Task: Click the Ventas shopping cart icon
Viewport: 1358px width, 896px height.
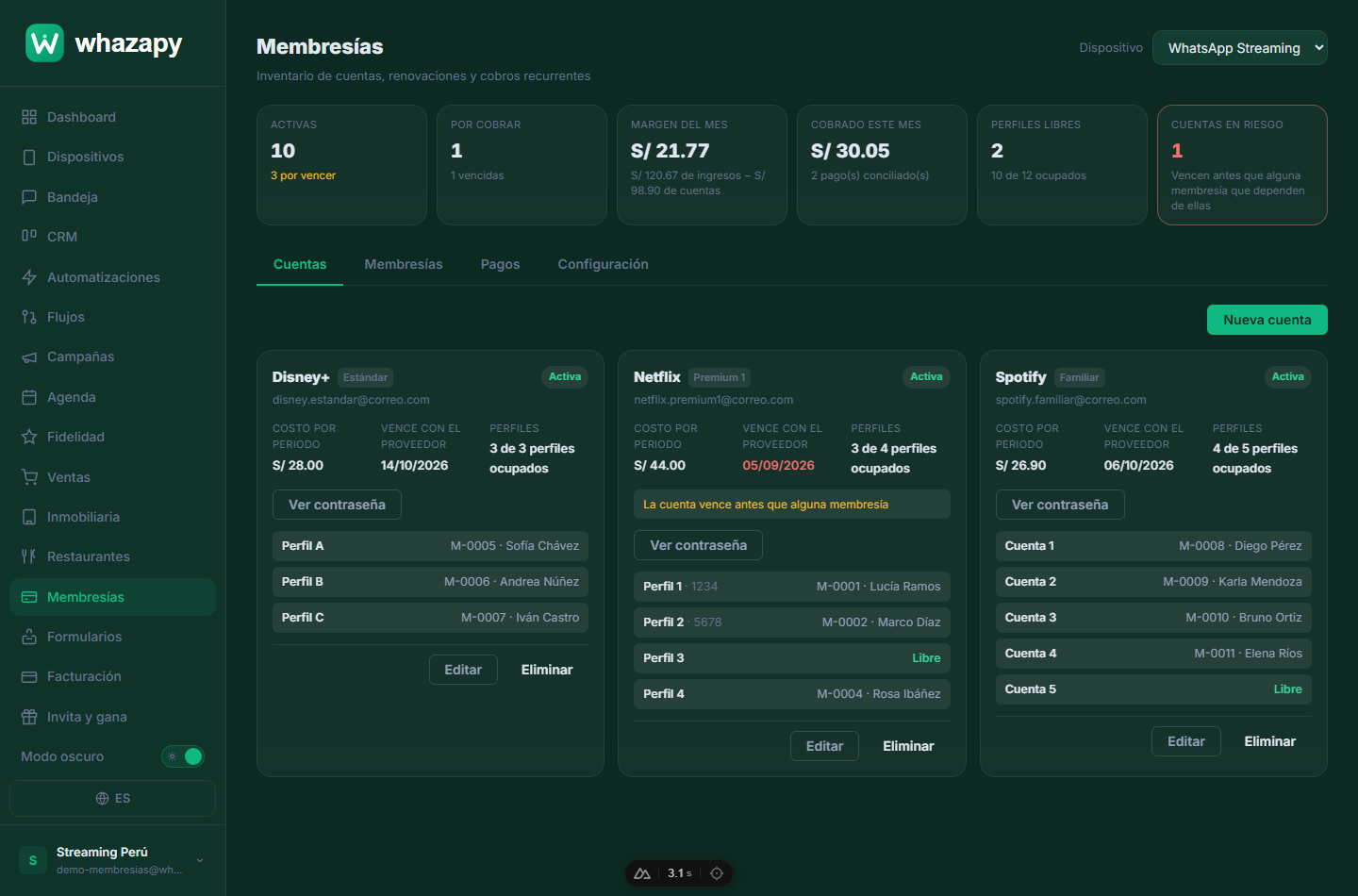Action: (x=29, y=477)
